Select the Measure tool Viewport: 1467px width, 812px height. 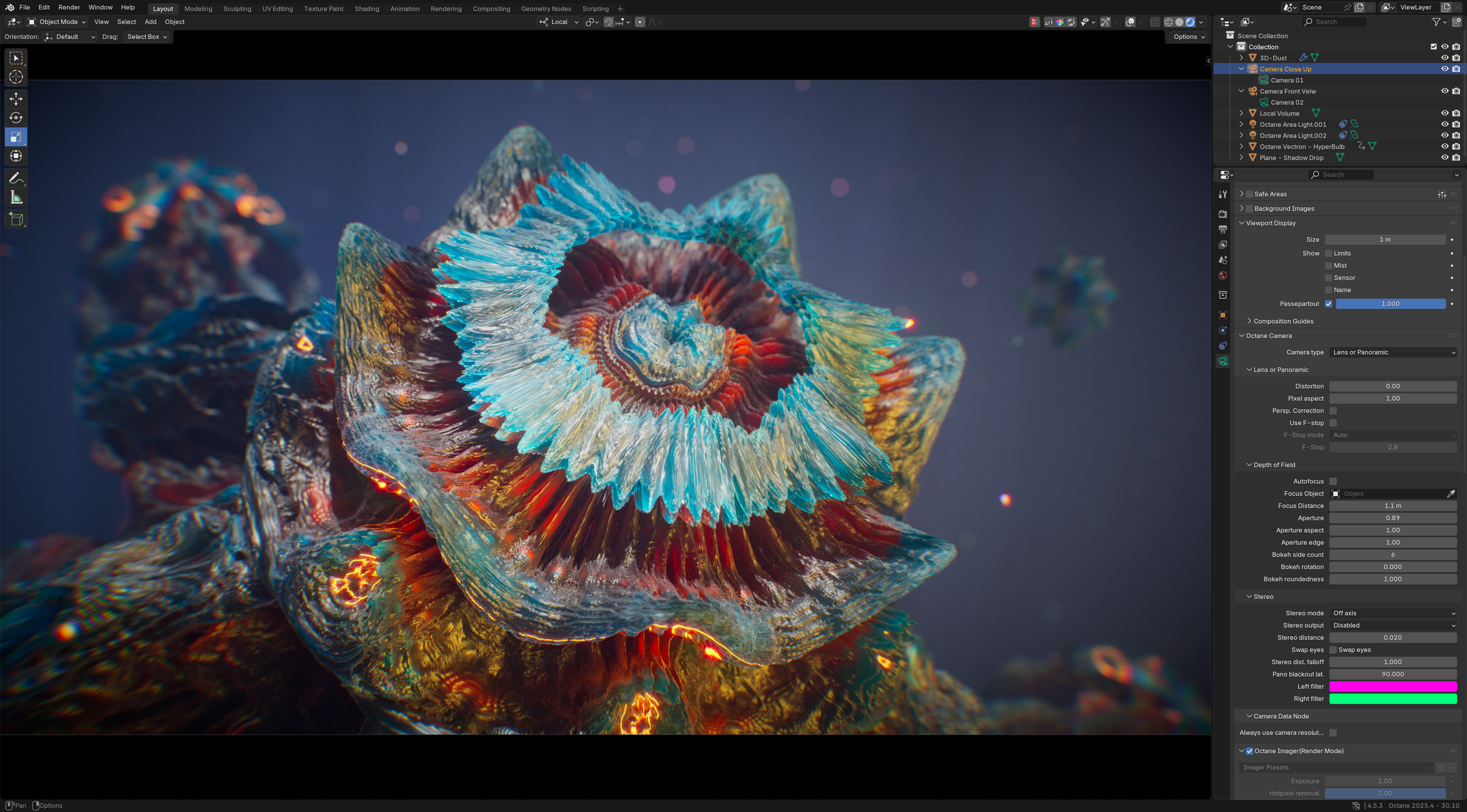pyautogui.click(x=16, y=198)
